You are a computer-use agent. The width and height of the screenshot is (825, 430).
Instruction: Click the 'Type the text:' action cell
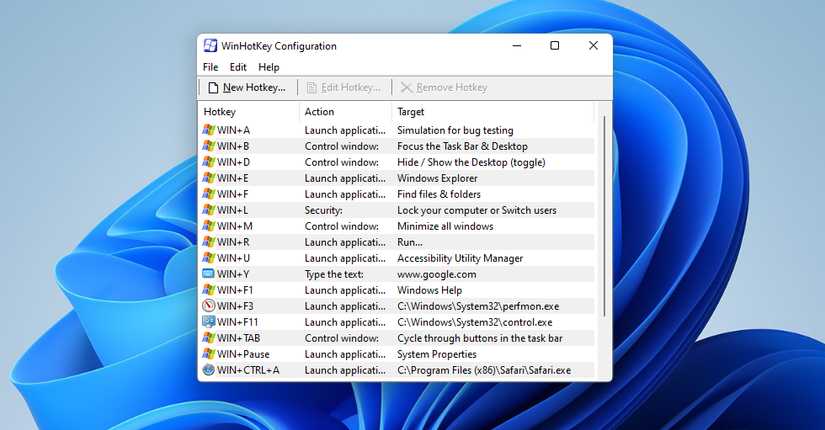pyautogui.click(x=334, y=274)
